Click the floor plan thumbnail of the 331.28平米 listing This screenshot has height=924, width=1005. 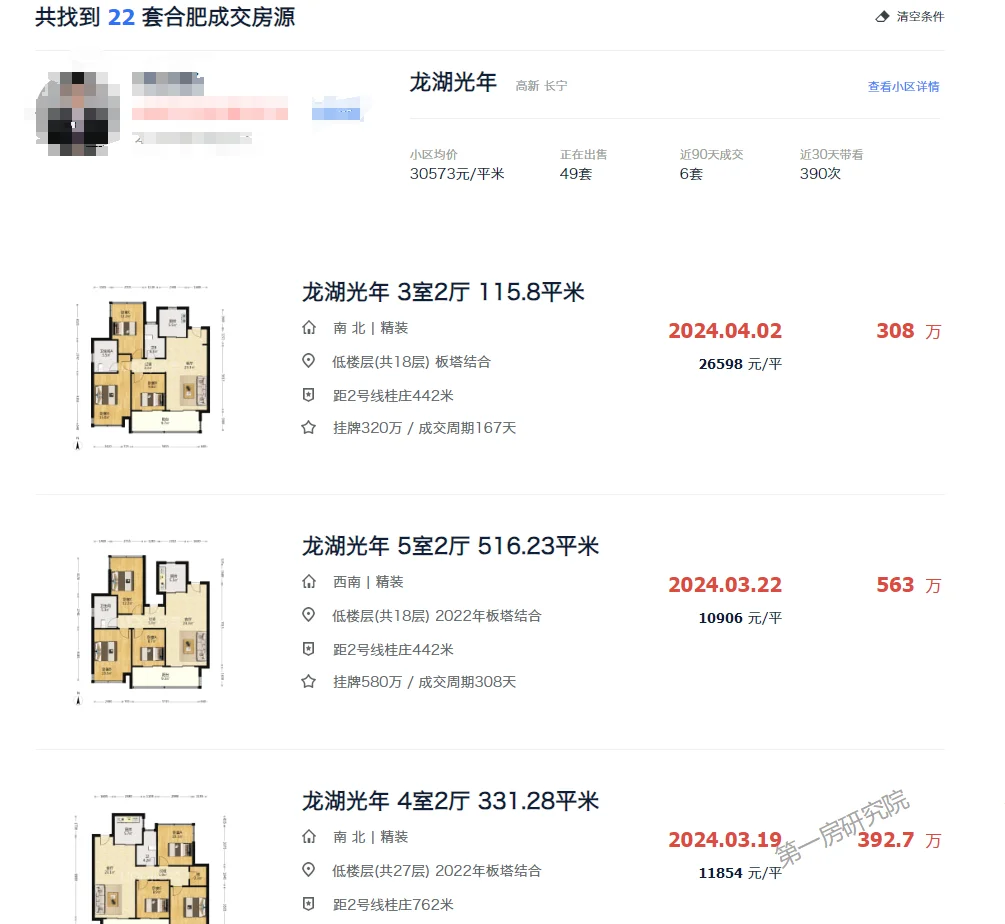[151, 858]
